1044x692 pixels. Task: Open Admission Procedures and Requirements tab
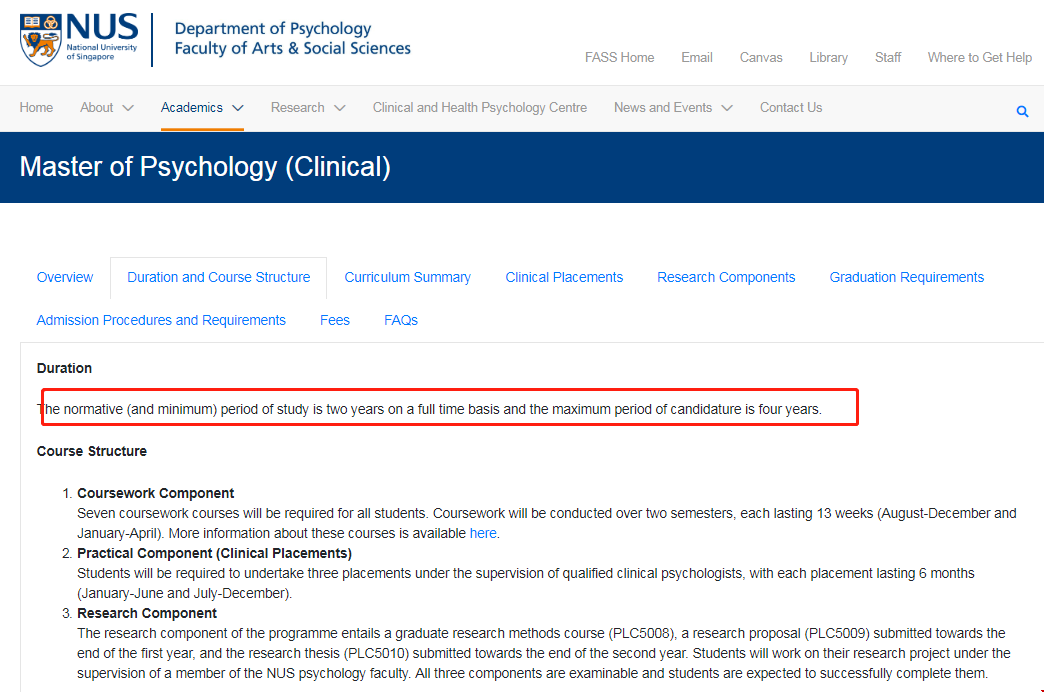[161, 321]
